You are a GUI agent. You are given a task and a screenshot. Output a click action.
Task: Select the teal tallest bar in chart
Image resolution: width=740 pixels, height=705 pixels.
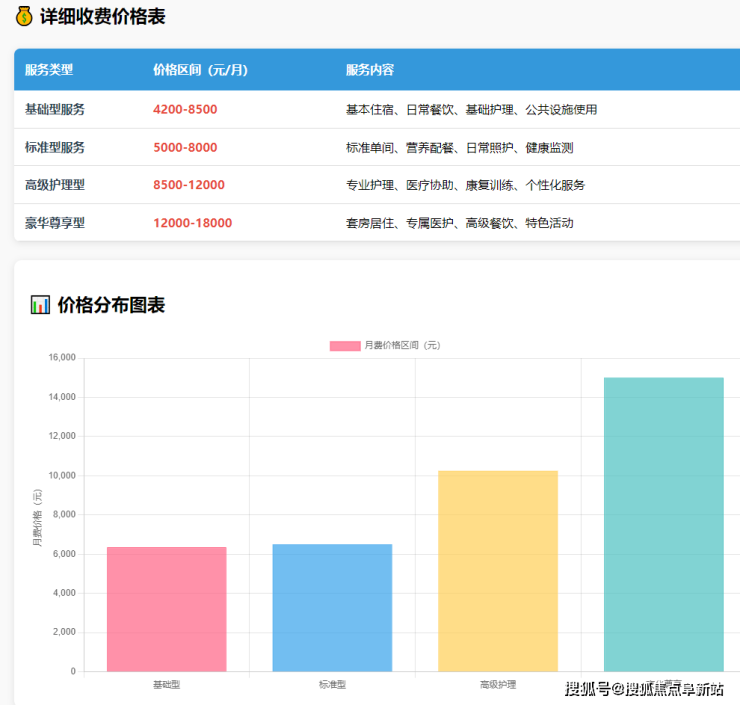coord(663,524)
